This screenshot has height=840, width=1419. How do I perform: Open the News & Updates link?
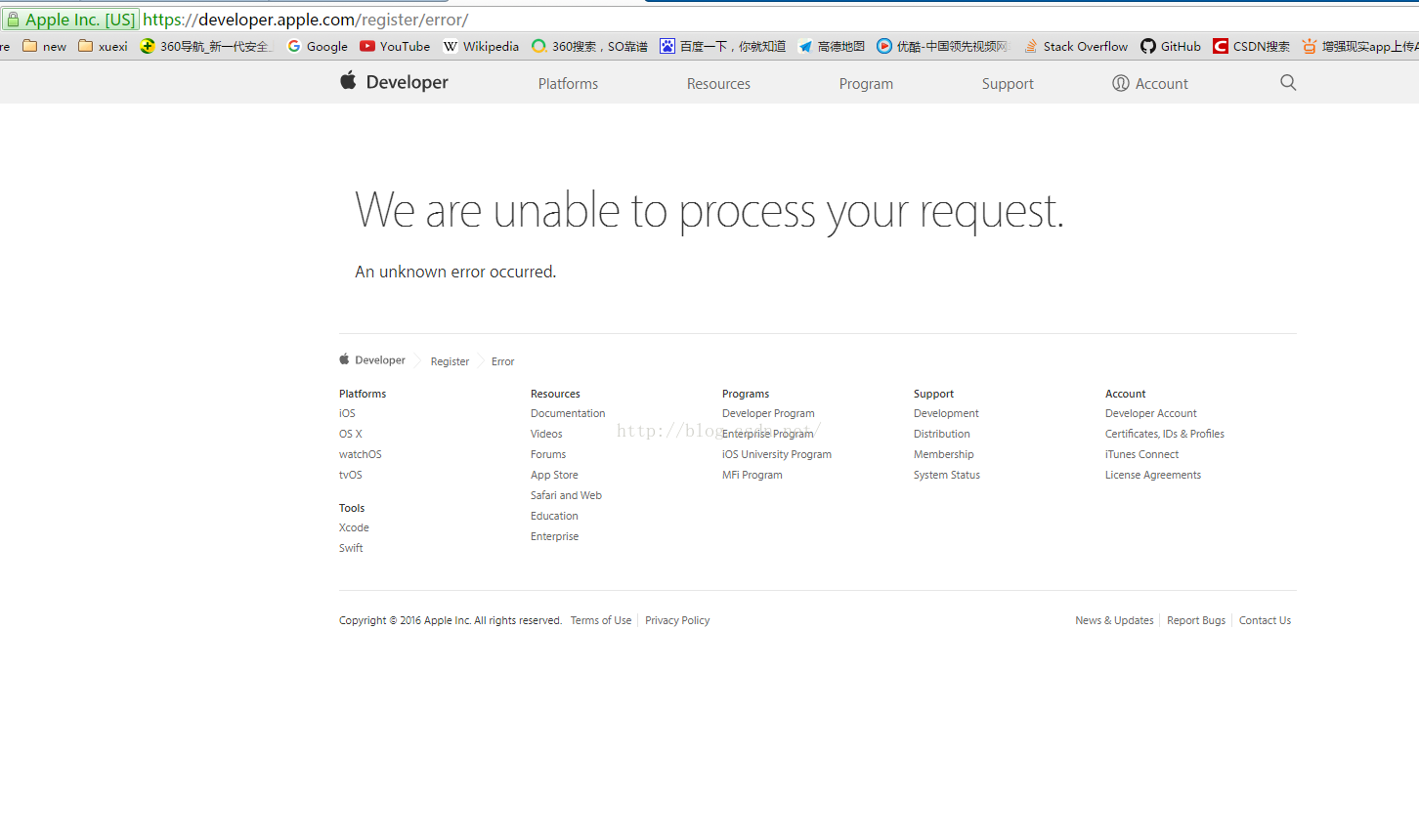pyautogui.click(x=1114, y=620)
